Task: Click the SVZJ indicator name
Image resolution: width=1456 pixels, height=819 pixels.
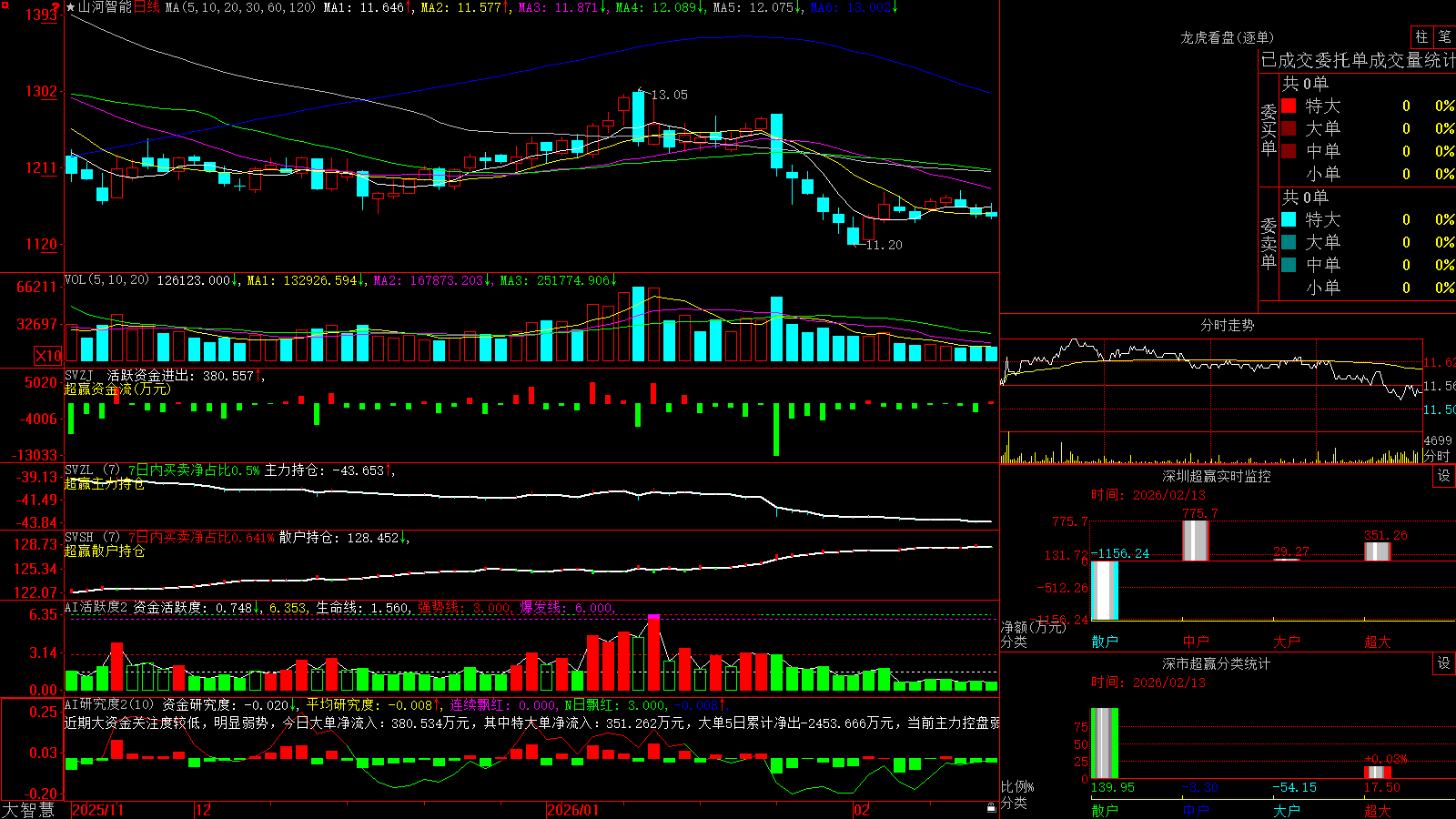Action: pyautogui.click(x=79, y=376)
